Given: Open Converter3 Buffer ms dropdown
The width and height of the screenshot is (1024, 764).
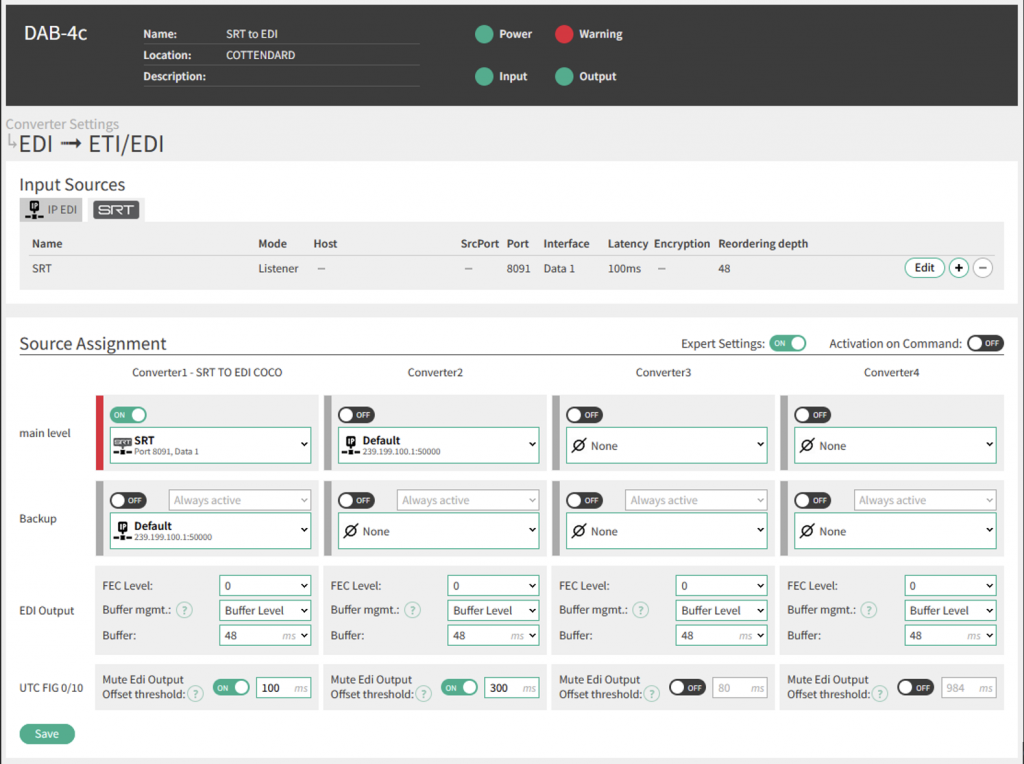Looking at the screenshot, I should click(x=722, y=635).
